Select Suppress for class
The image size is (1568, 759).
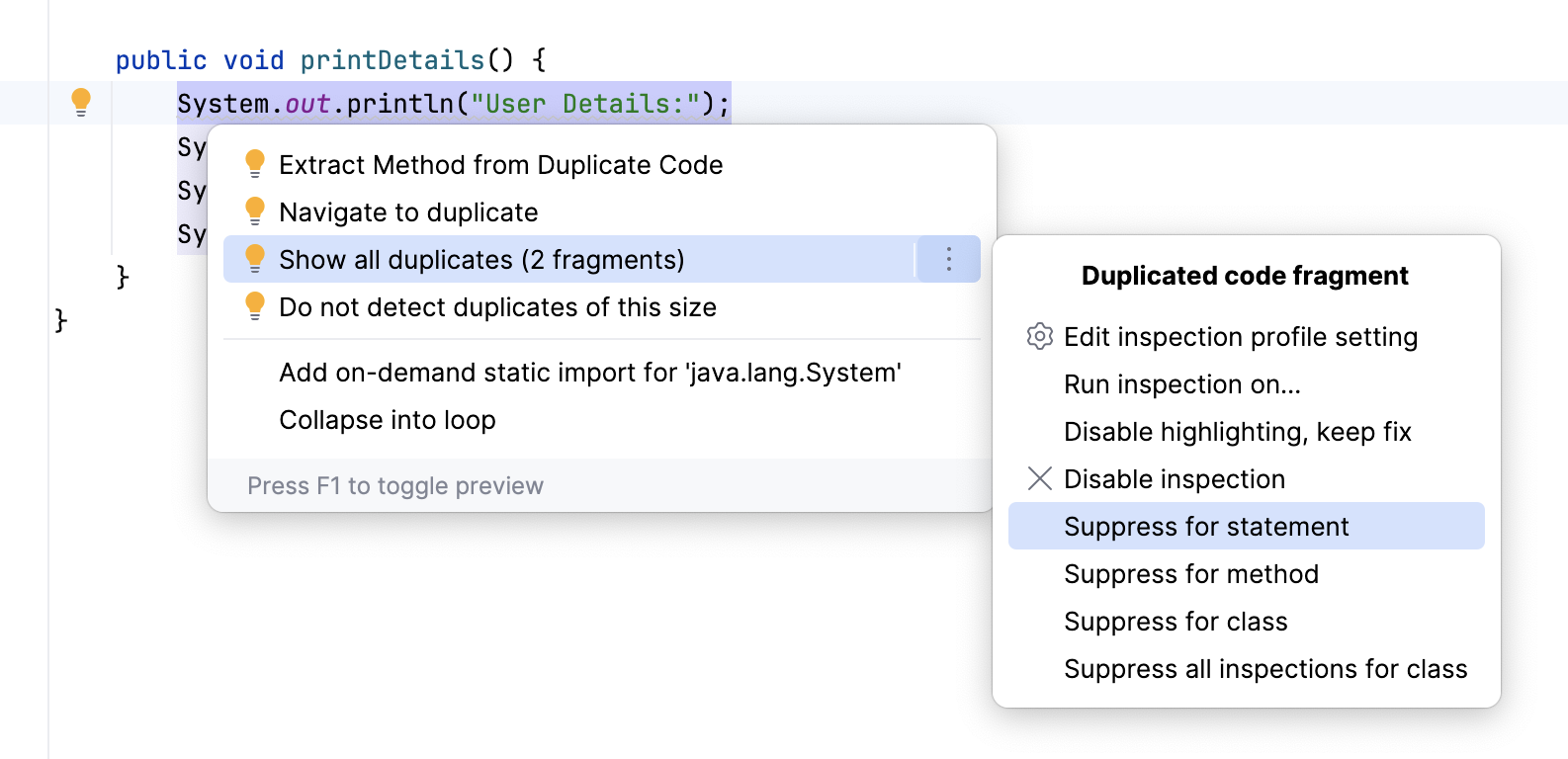1175,622
